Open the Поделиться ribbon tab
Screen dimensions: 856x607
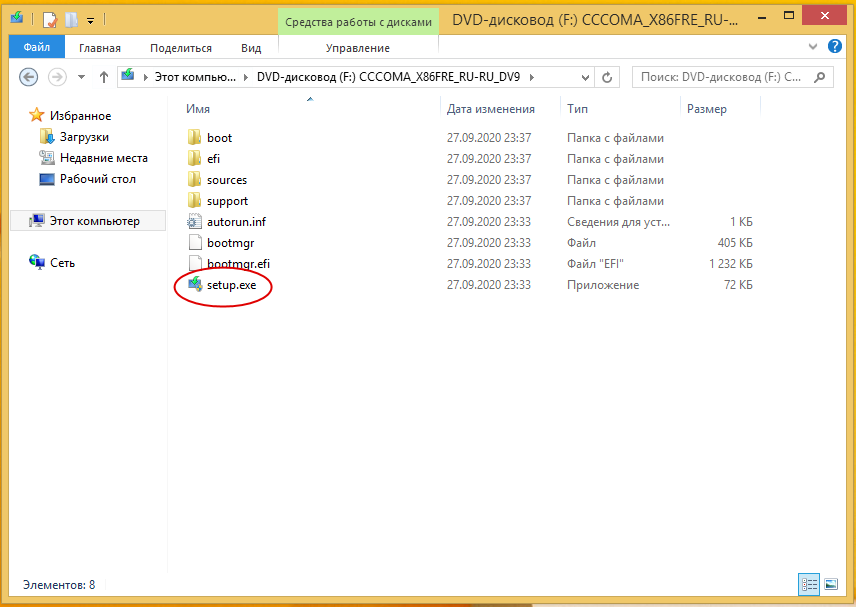(181, 48)
